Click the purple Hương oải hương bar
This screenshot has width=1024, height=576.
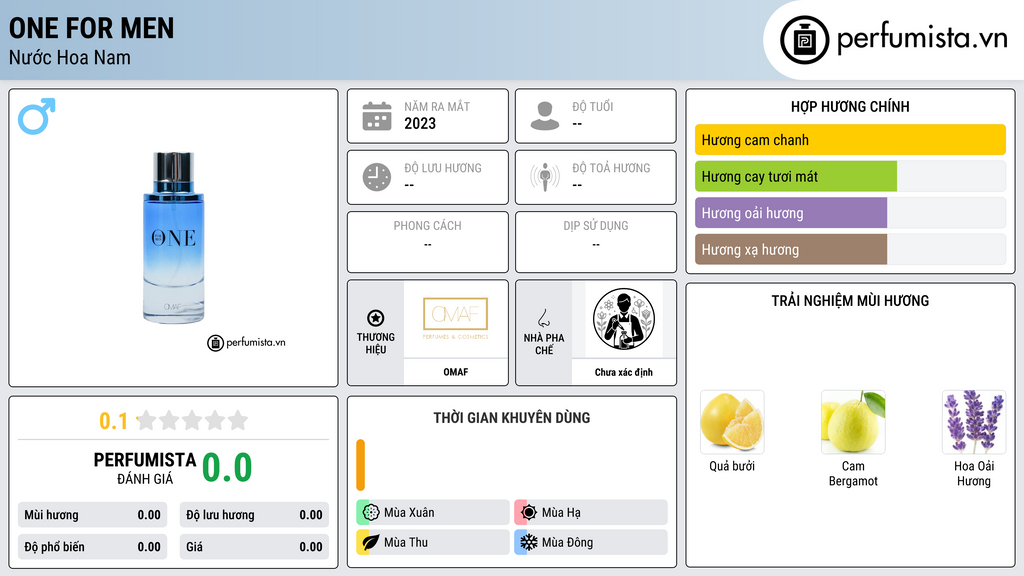pos(791,213)
